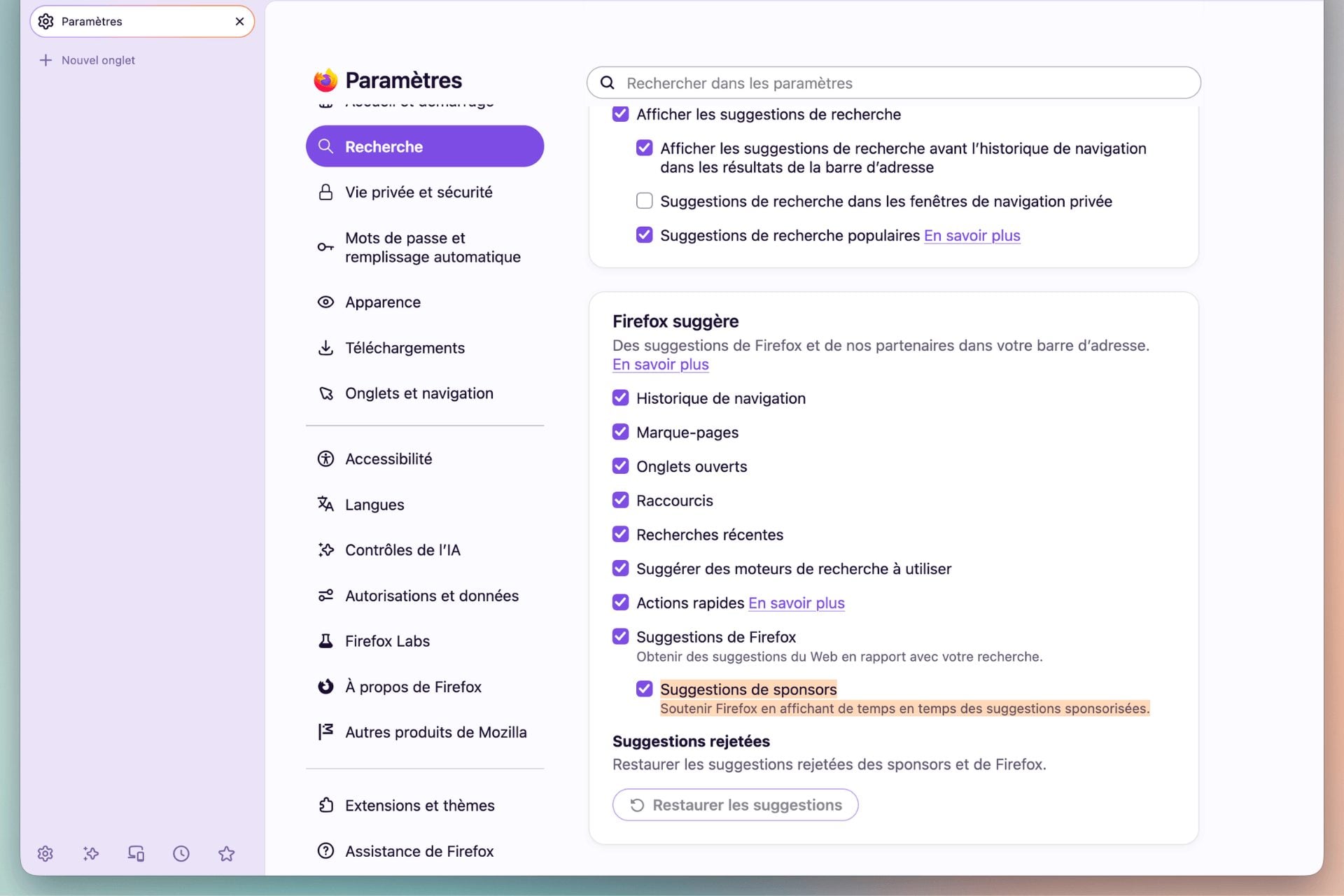Click the magnifier icon in the settings search field
Screen dimensions: 1344x896
pos(608,83)
